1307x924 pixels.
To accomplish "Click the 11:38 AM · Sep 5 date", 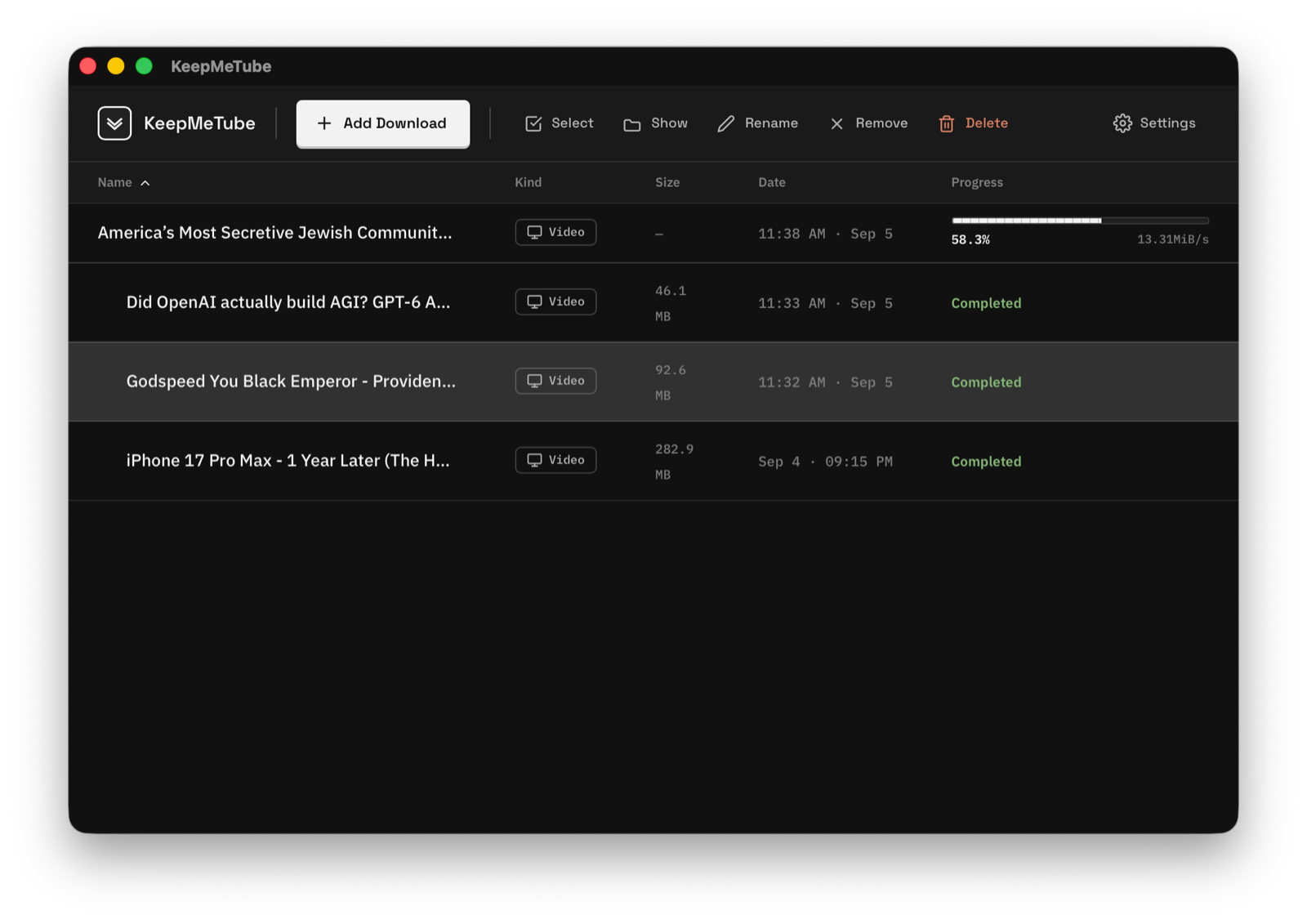I will [825, 234].
